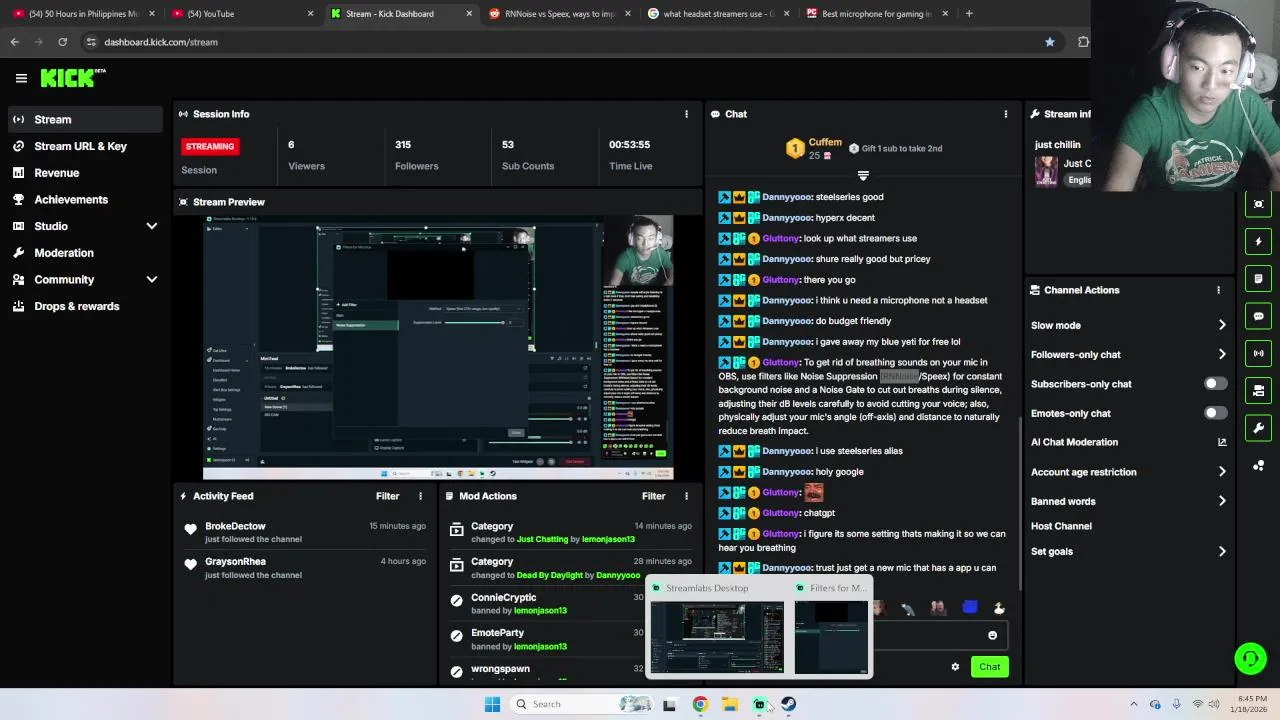Expand the Community sidebar section
This screenshot has width=1280, height=720.
[x=84, y=280]
